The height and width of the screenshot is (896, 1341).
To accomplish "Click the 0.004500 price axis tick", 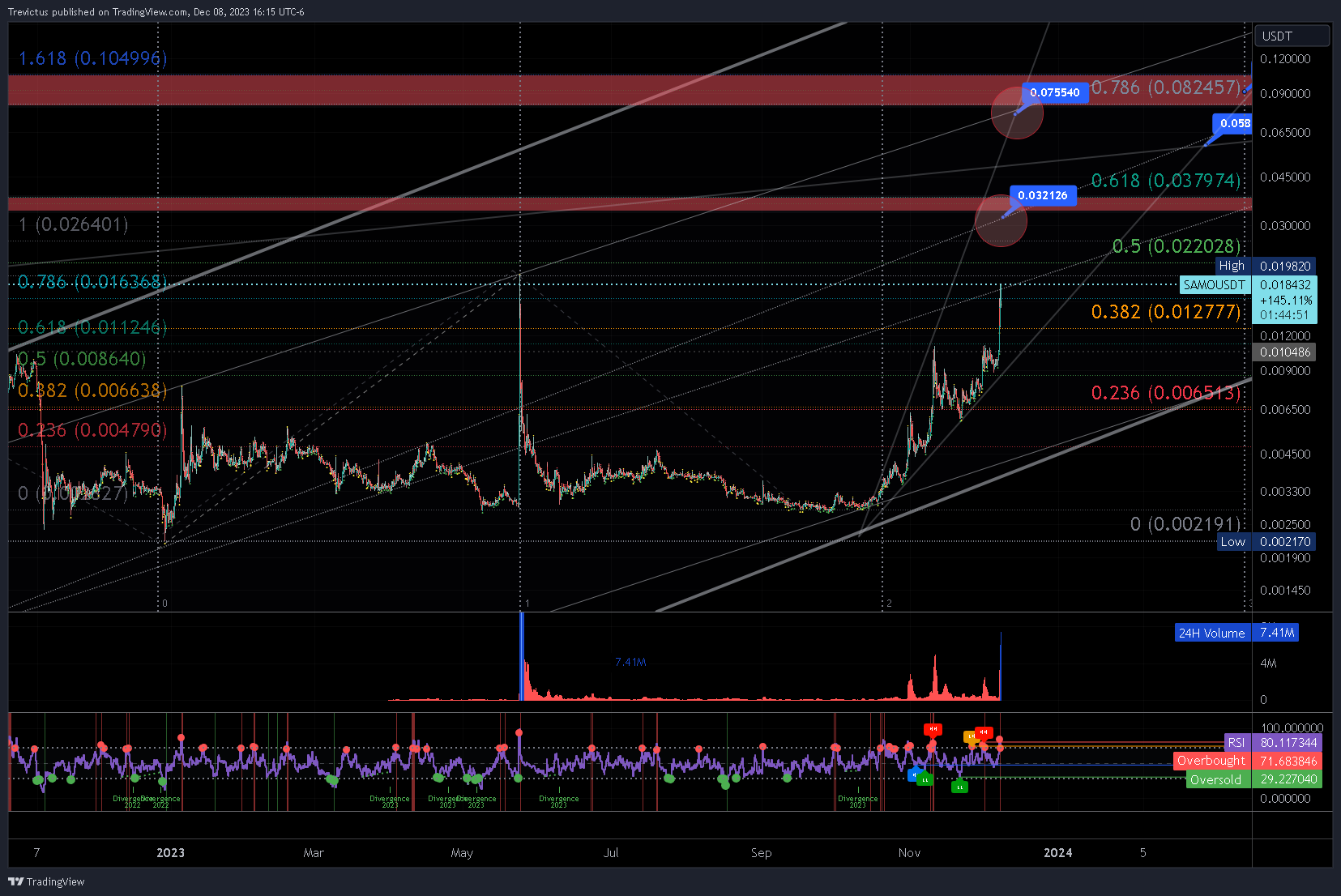I will [x=1285, y=454].
